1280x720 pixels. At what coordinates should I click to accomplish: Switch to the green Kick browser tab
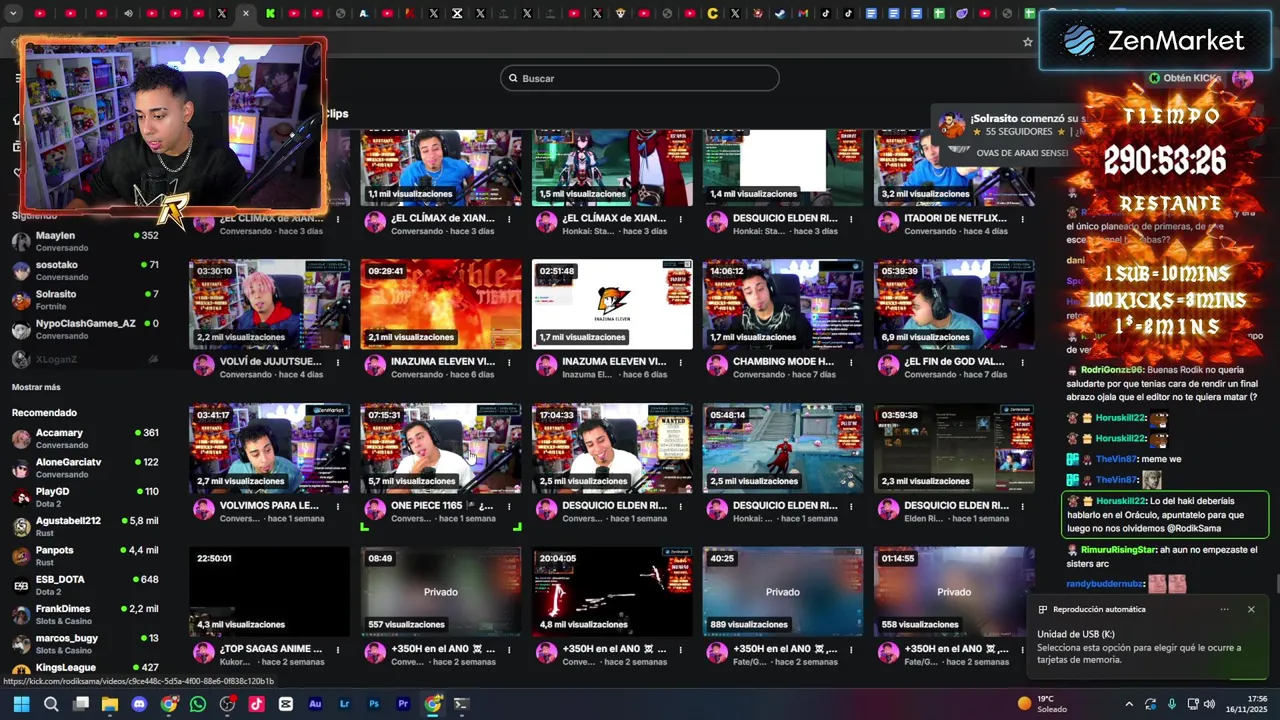pyautogui.click(x=271, y=14)
